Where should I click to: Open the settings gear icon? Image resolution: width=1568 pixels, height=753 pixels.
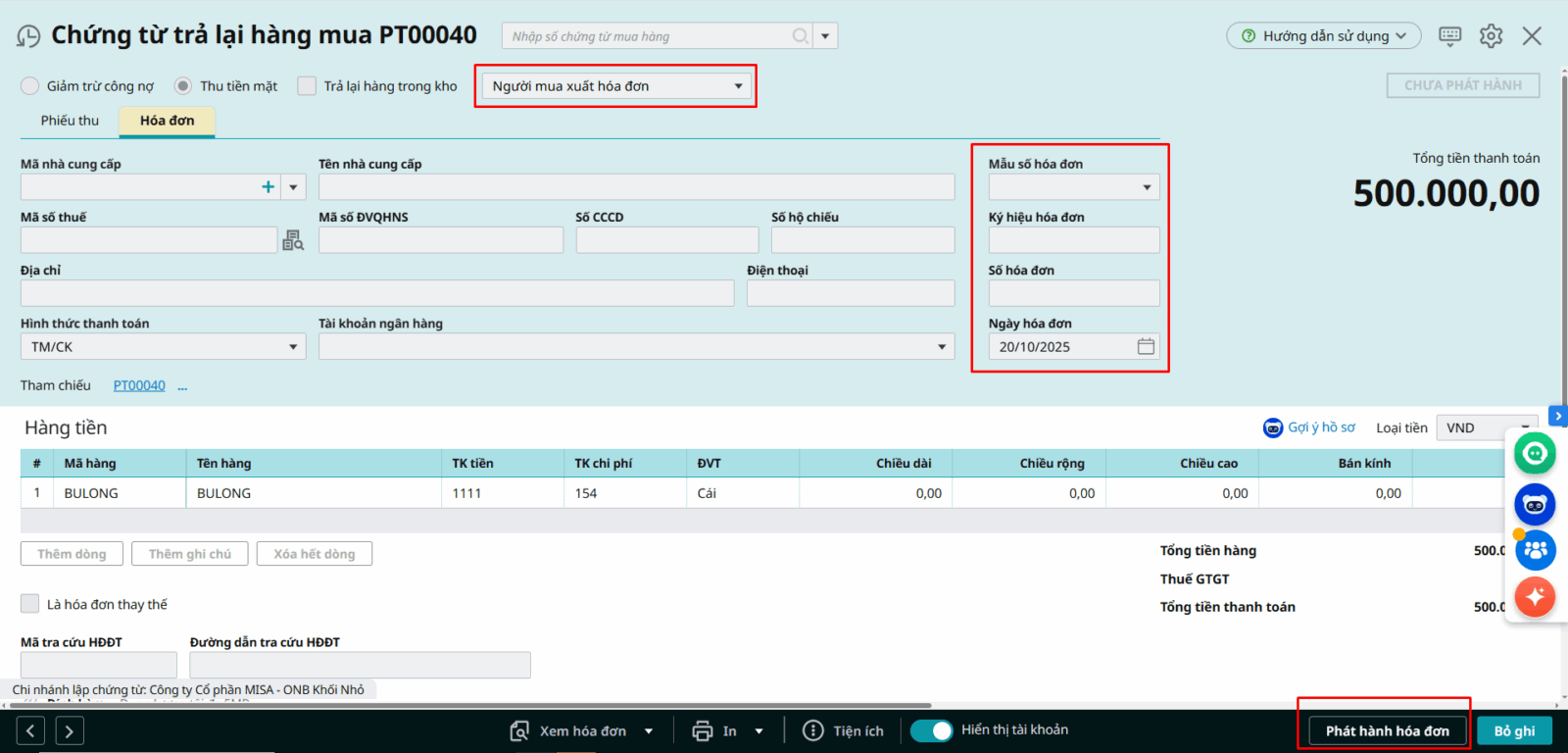1491,36
